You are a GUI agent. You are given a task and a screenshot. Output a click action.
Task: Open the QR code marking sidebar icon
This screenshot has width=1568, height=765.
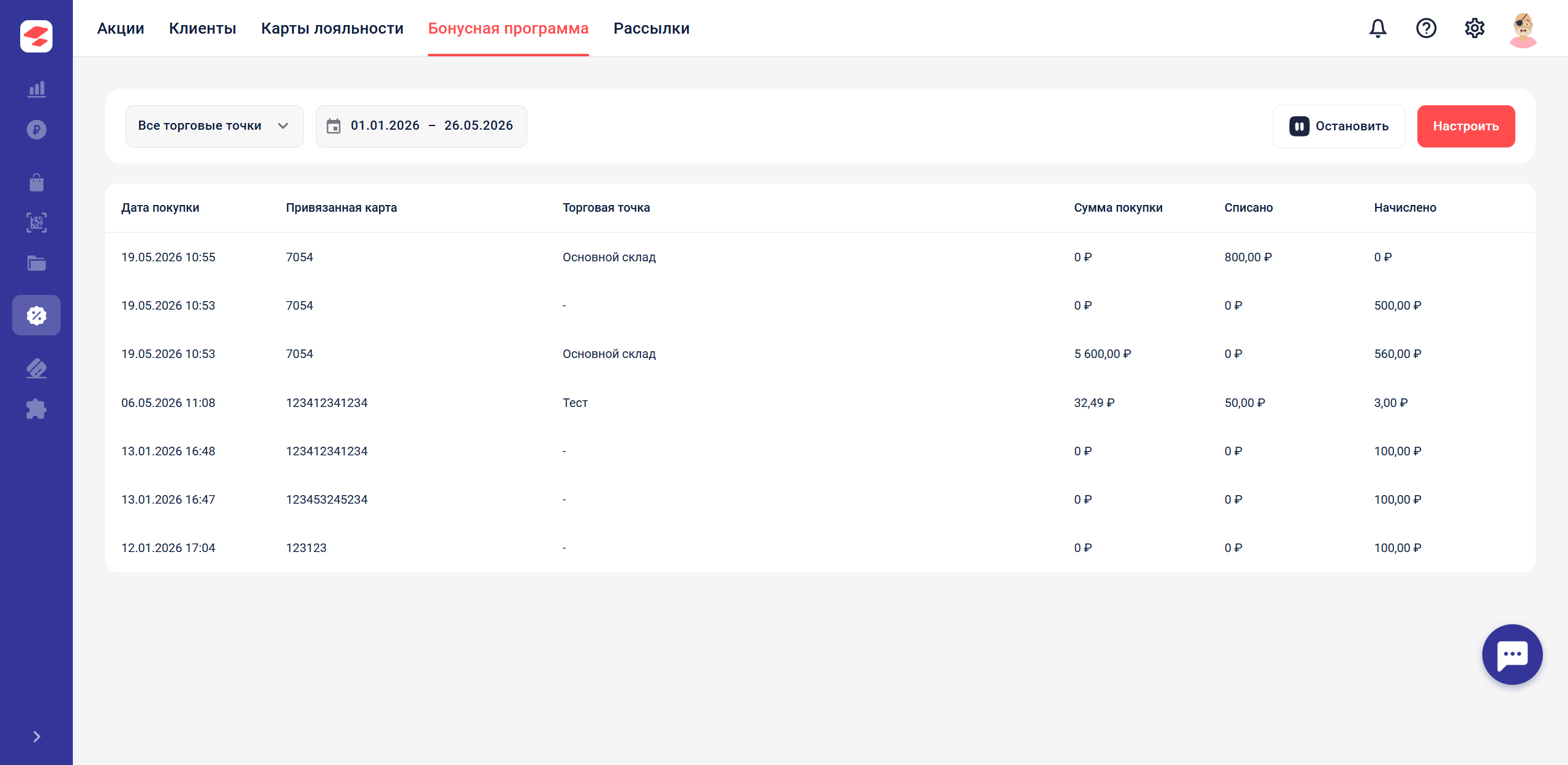(37, 223)
